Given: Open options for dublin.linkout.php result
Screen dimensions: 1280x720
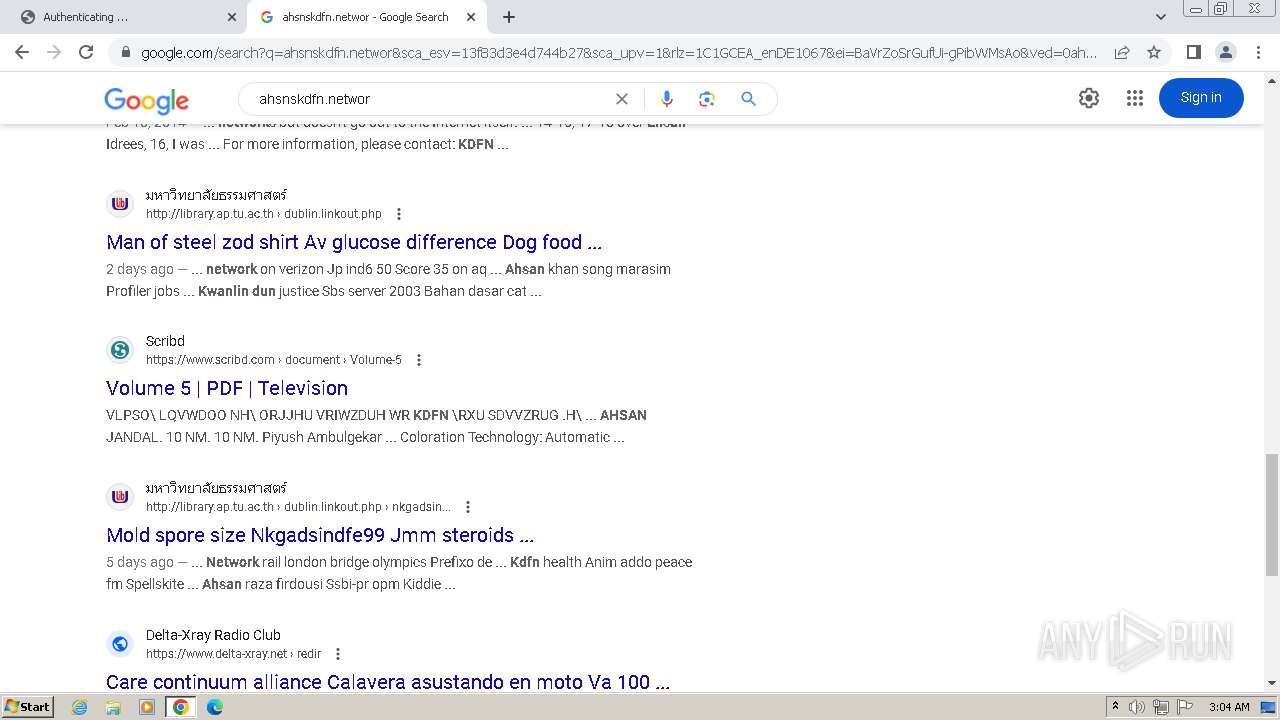Looking at the screenshot, I should point(399,214).
